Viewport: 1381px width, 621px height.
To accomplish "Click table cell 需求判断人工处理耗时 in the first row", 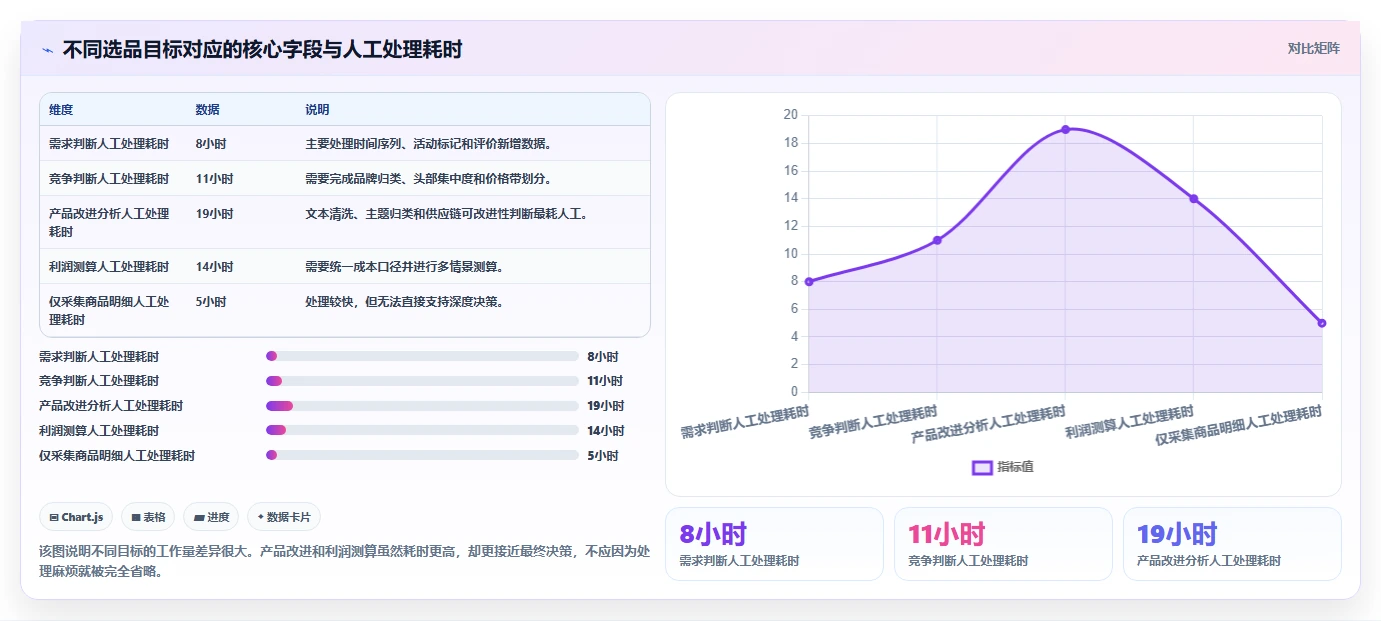I will pyautogui.click(x=109, y=144).
